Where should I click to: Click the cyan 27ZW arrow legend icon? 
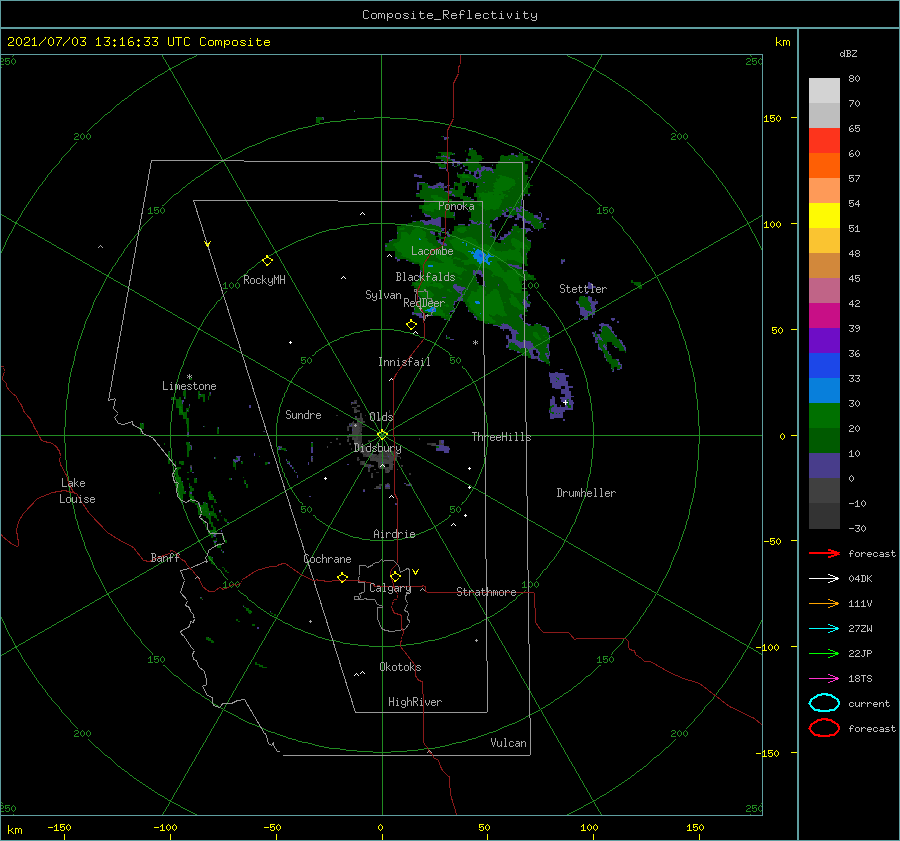click(824, 629)
